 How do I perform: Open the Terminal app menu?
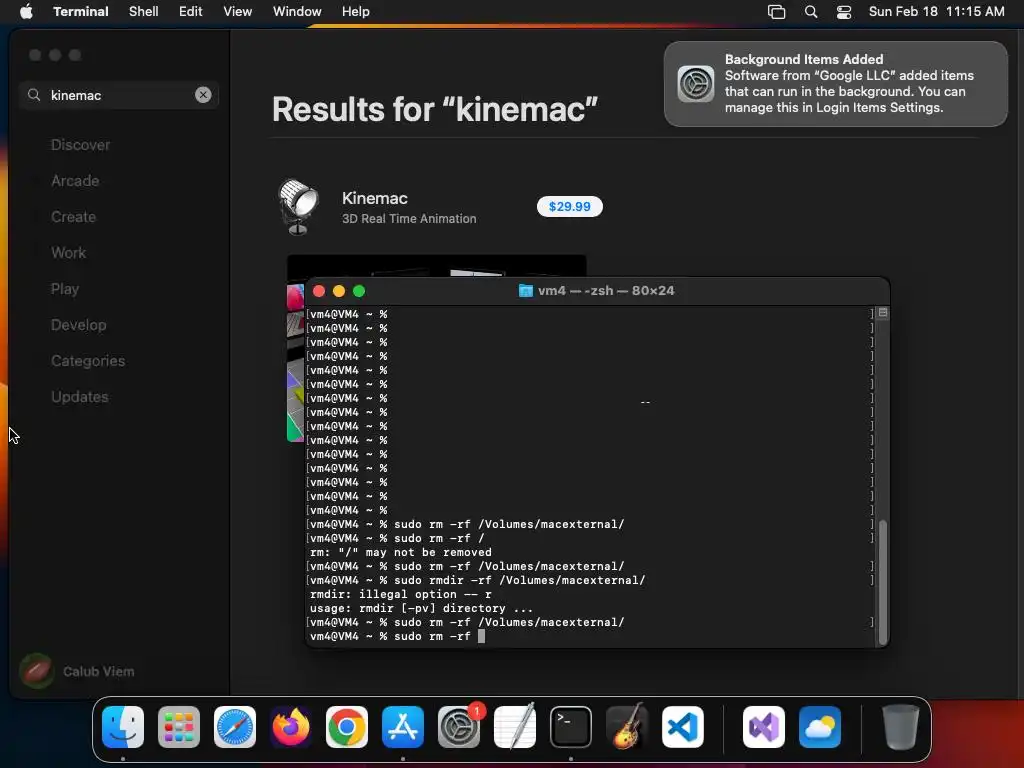point(80,12)
